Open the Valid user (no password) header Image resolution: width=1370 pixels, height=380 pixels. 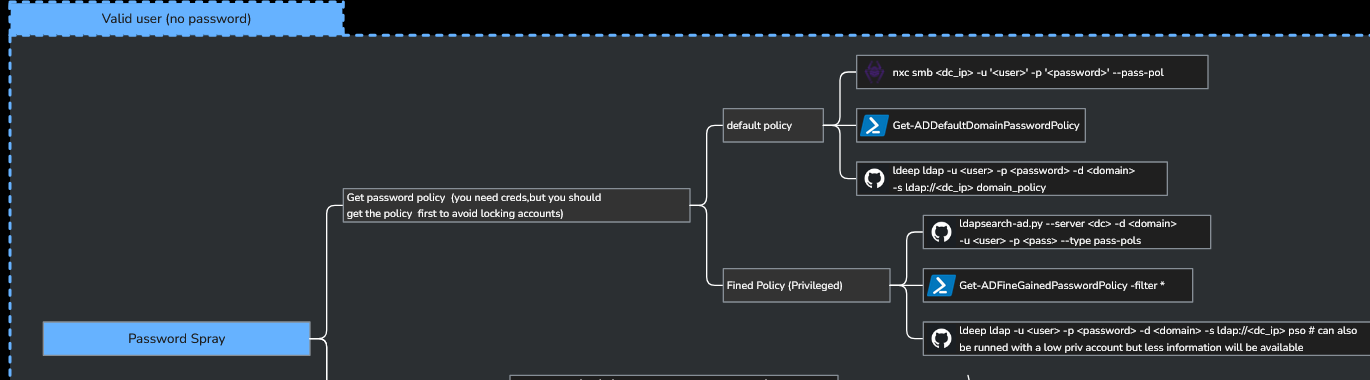[x=176, y=18]
